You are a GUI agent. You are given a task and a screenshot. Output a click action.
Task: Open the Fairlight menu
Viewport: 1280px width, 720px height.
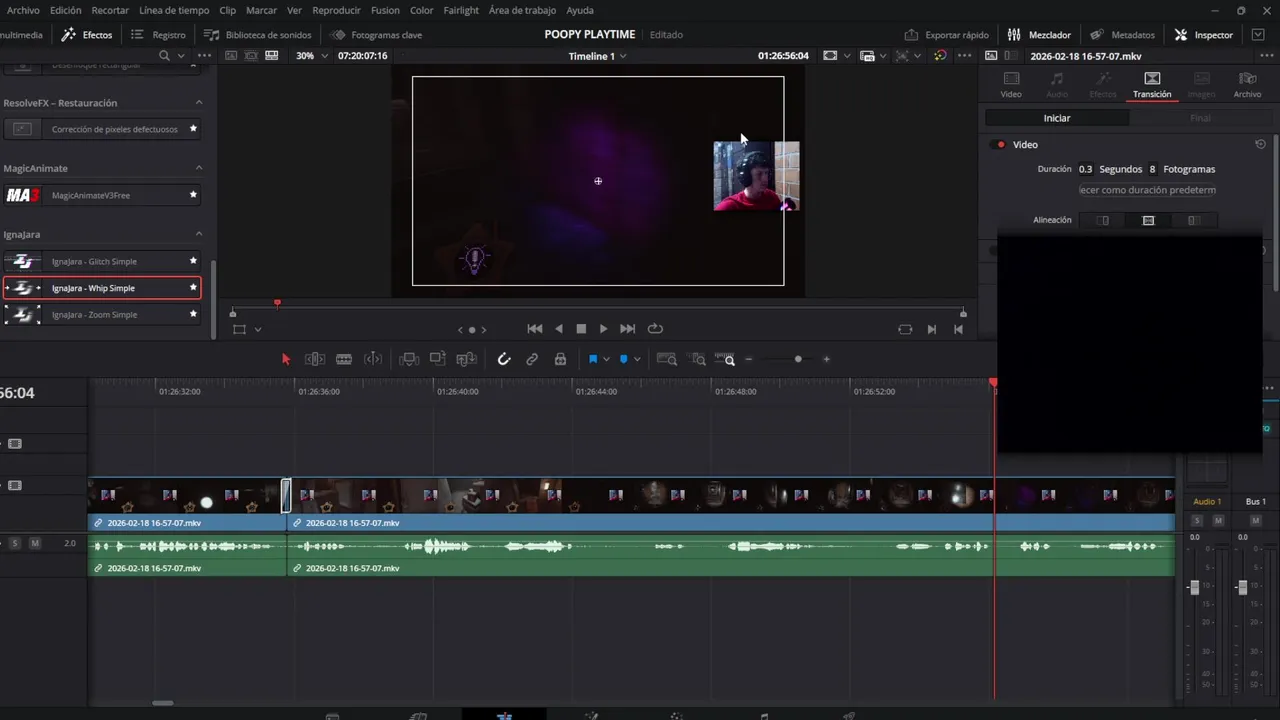click(461, 10)
